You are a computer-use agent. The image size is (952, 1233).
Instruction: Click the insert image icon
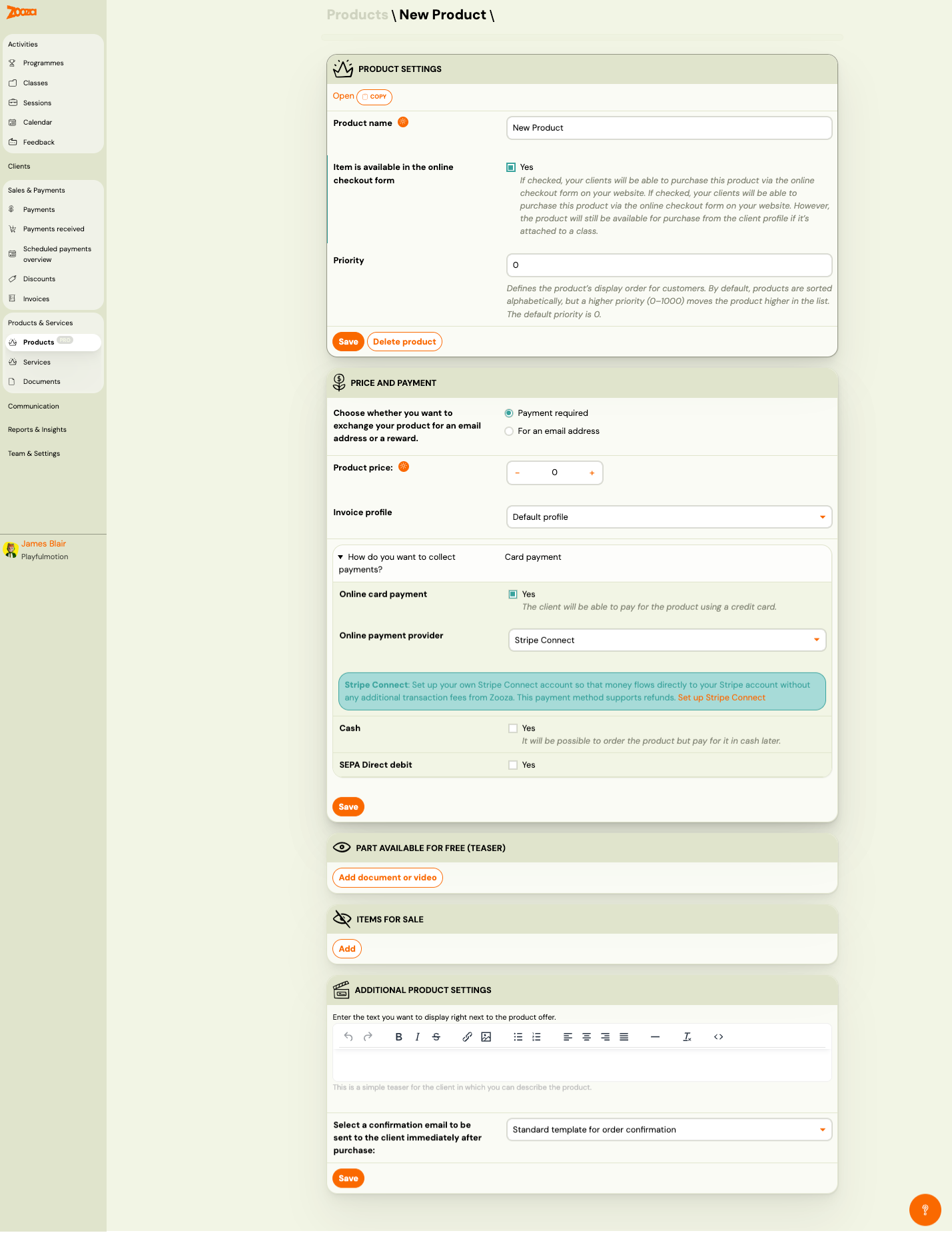click(x=486, y=1037)
